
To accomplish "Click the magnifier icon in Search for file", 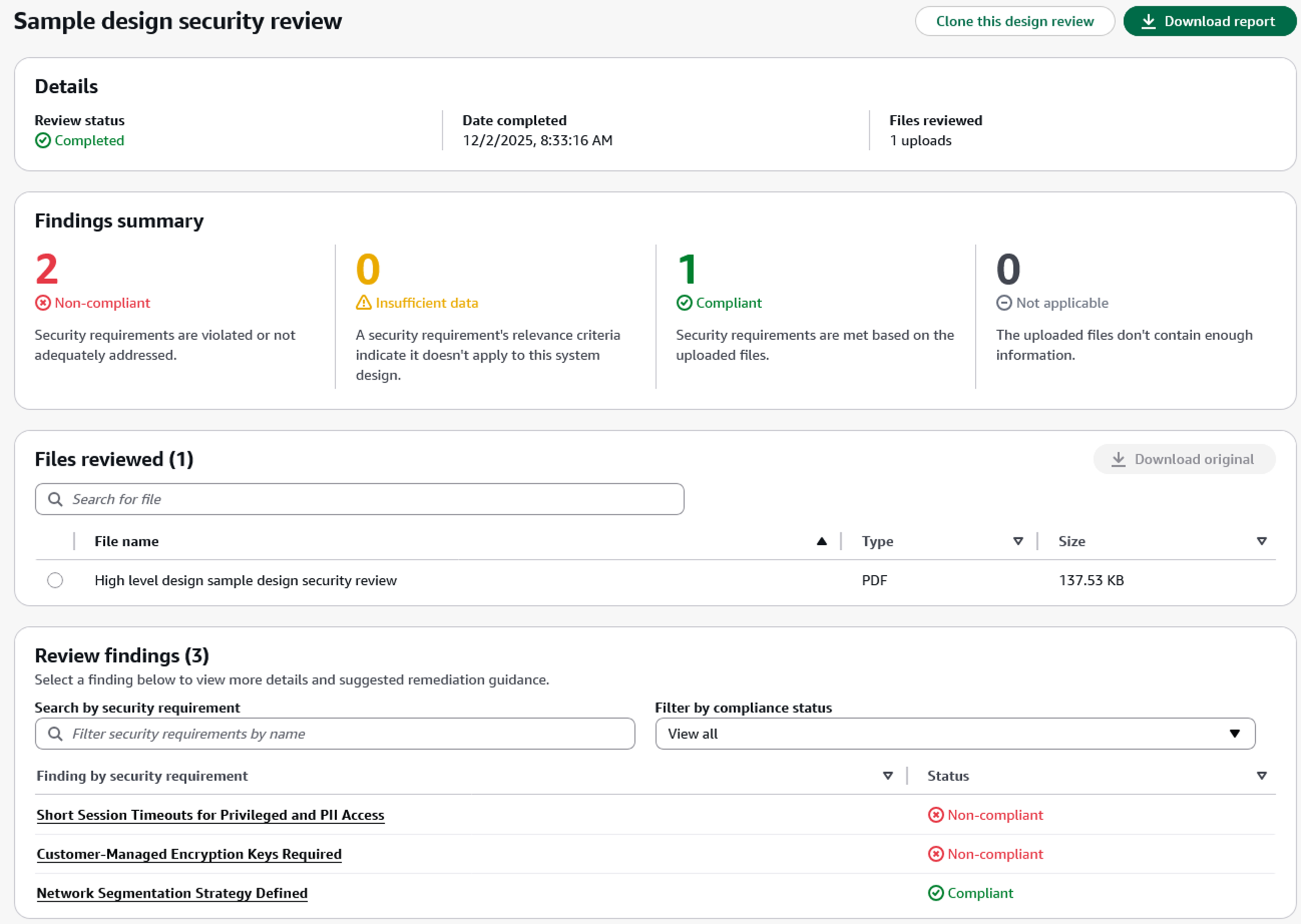I will pyautogui.click(x=55, y=499).
